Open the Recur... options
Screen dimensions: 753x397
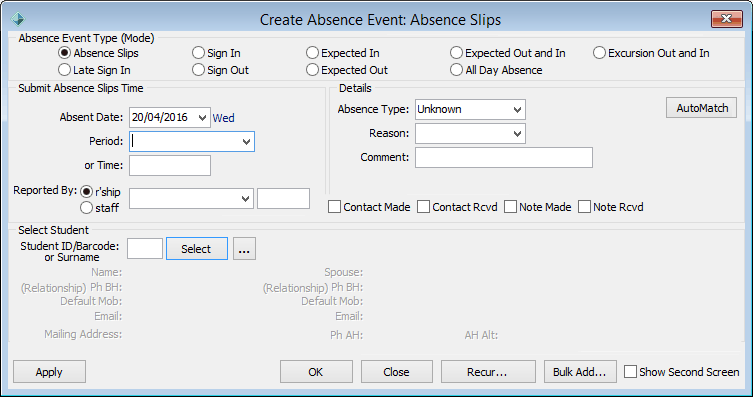click(x=488, y=372)
